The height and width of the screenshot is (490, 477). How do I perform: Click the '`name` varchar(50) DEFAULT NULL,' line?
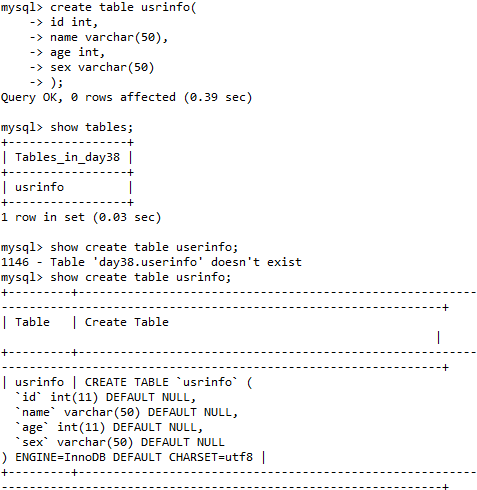[126, 412]
